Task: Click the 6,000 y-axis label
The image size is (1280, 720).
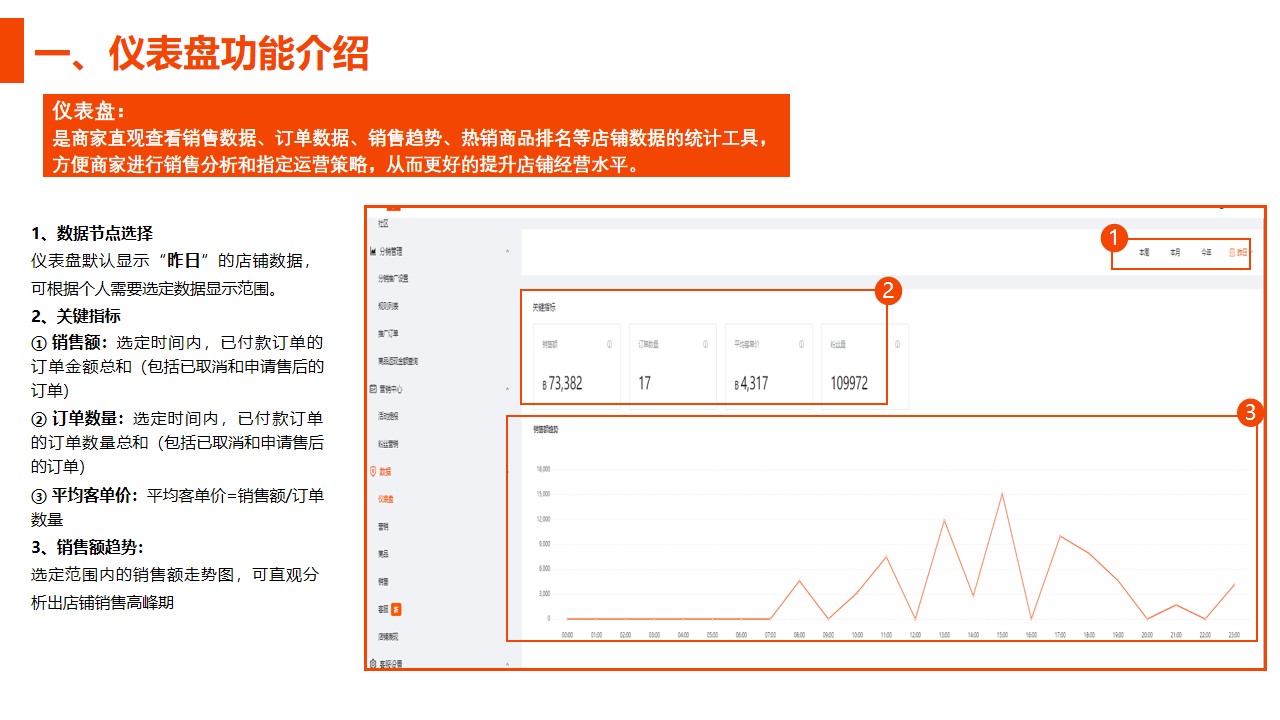Action: 545,568
